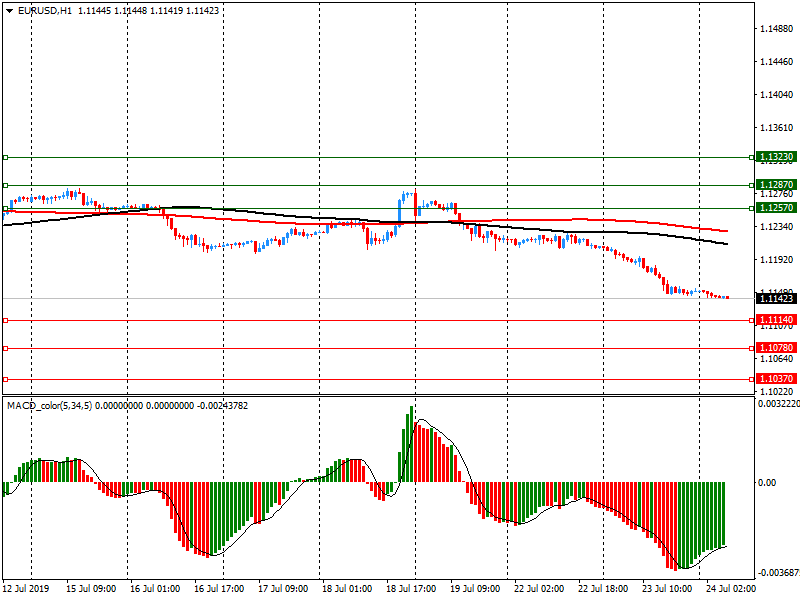The height and width of the screenshot is (600, 800).
Task: Click the 1.14040 price scale value
Action: (x=777, y=94)
